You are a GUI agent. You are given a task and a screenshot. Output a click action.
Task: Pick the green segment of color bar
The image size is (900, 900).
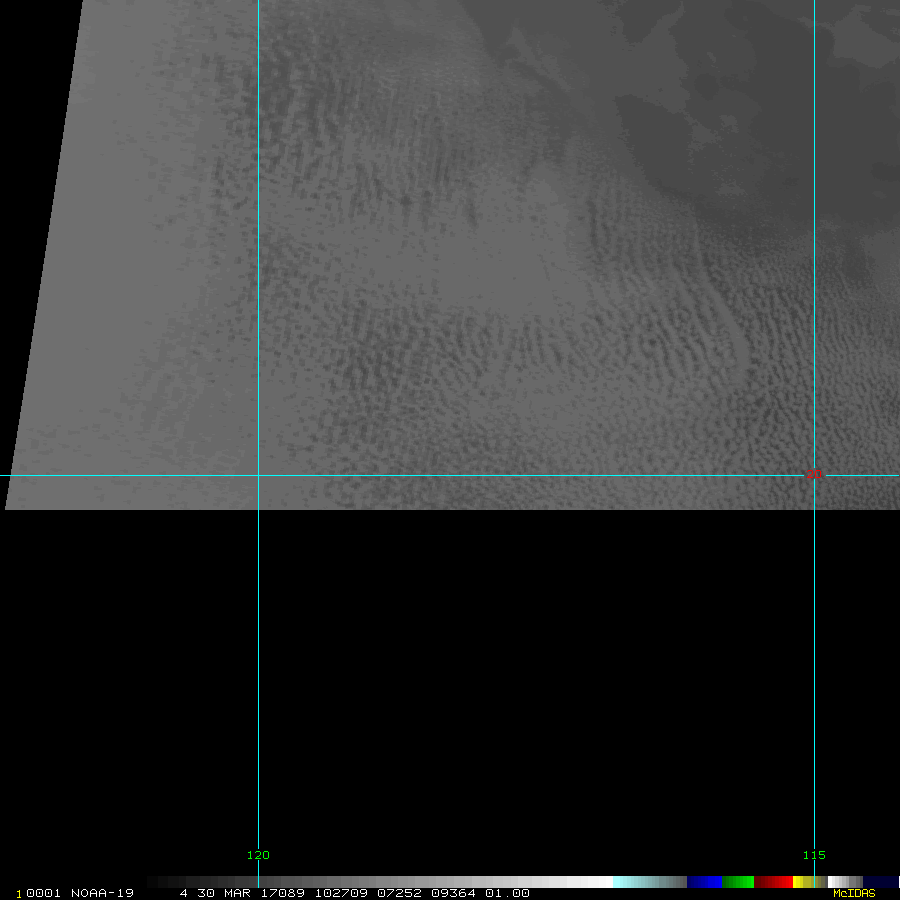coord(738,882)
